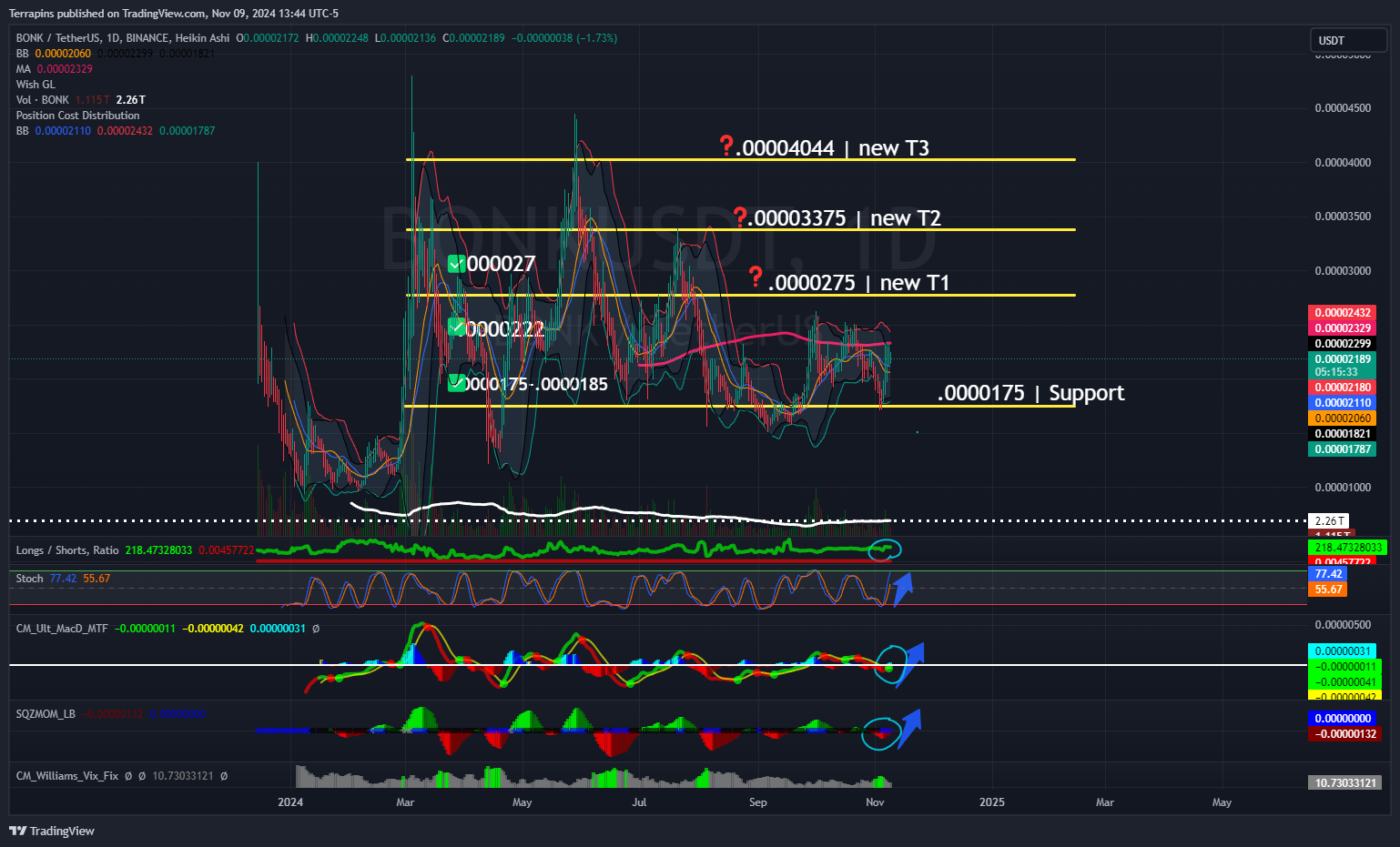
Task: Select Position Cost Distribution legend
Action: coord(78,116)
